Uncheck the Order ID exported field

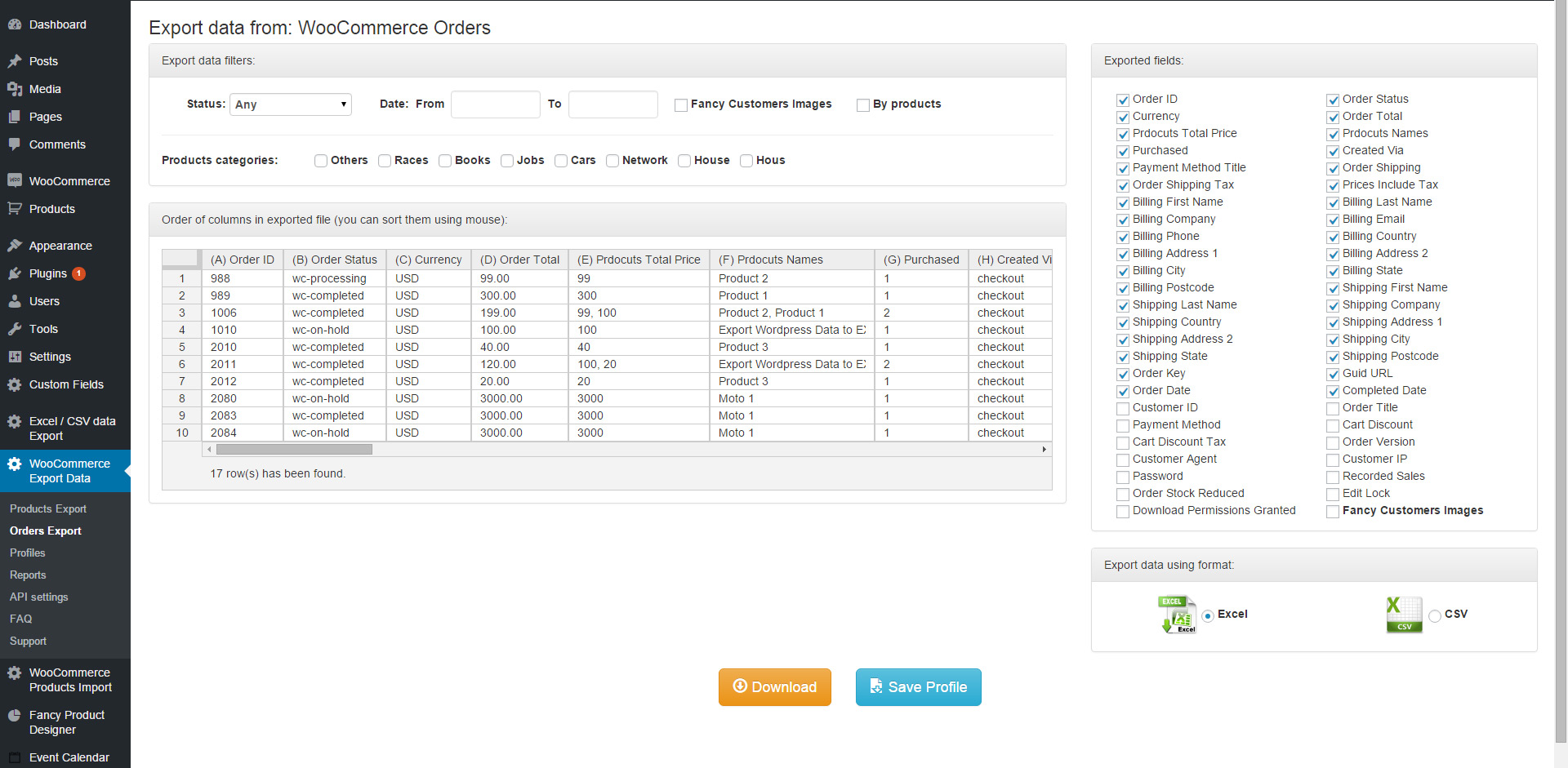[1123, 100]
